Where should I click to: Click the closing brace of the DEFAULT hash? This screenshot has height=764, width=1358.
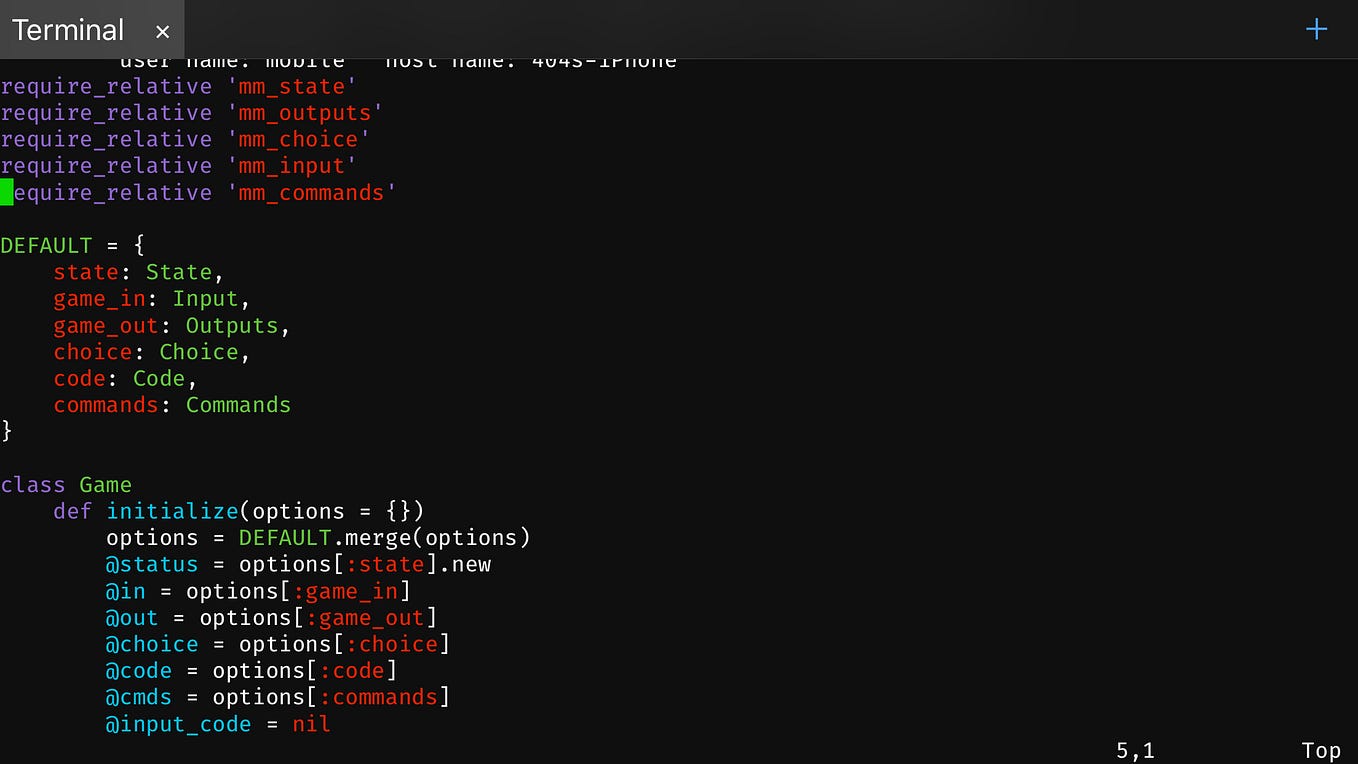5,431
